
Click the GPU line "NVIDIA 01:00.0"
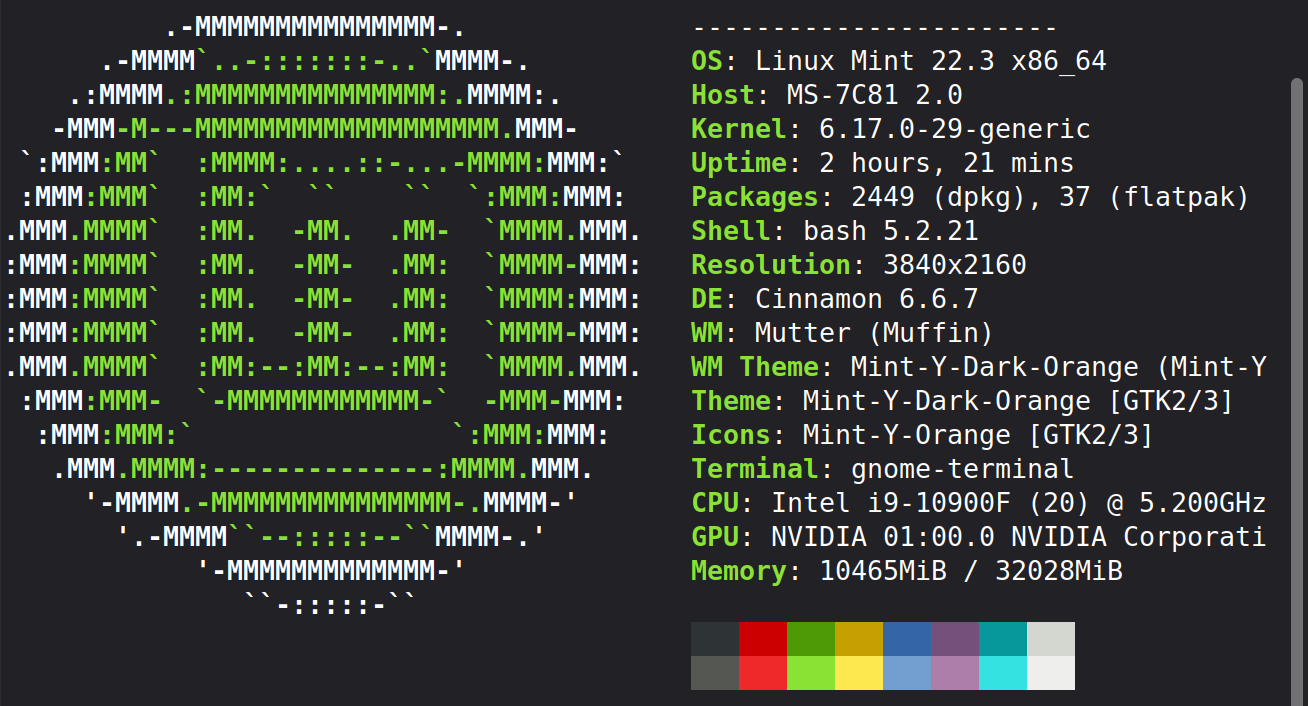click(883, 538)
